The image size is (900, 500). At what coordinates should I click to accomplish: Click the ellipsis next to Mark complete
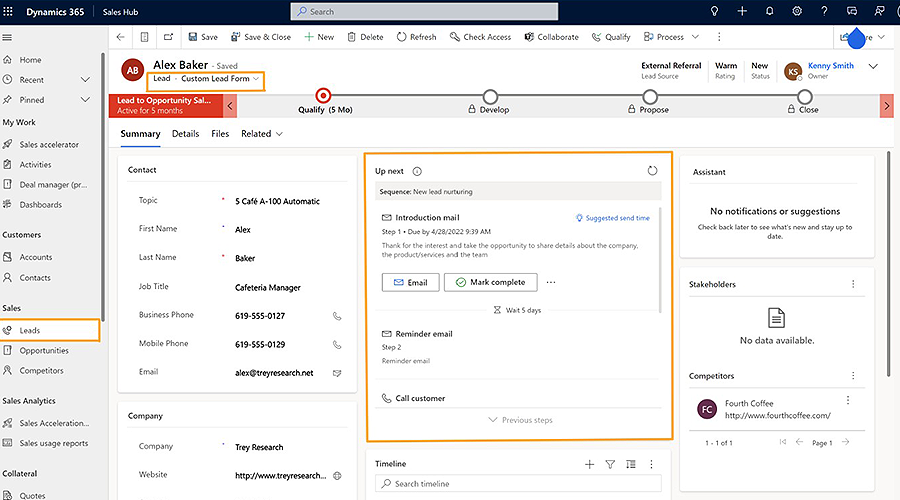[551, 282]
